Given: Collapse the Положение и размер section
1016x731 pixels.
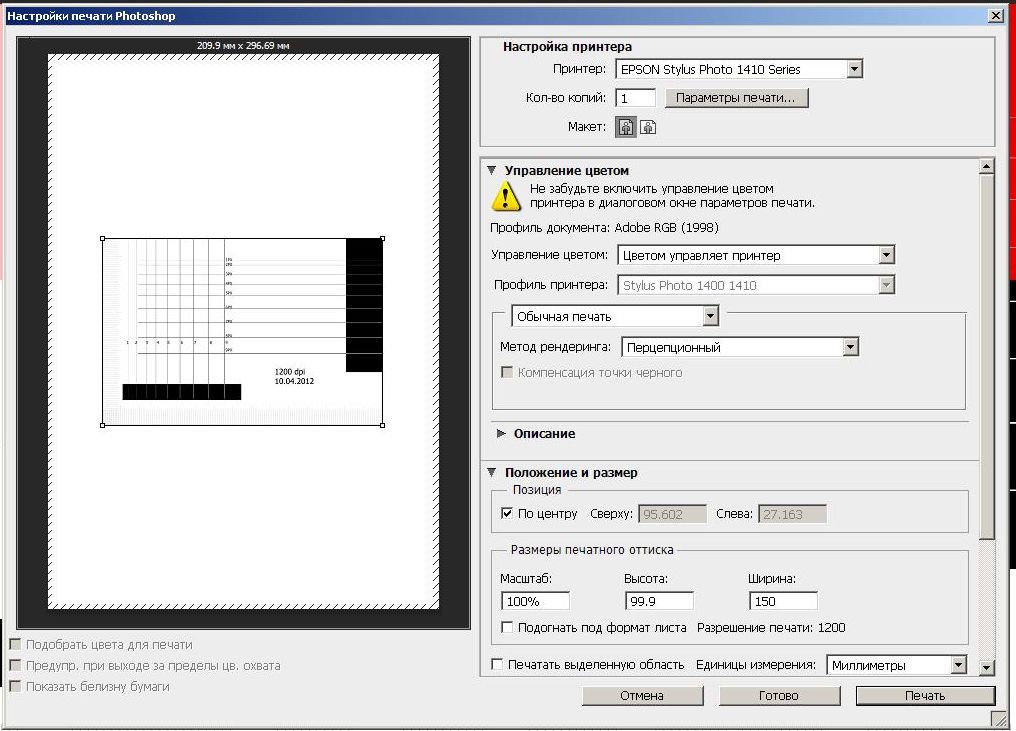Looking at the screenshot, I should click(x=492, y=472).
